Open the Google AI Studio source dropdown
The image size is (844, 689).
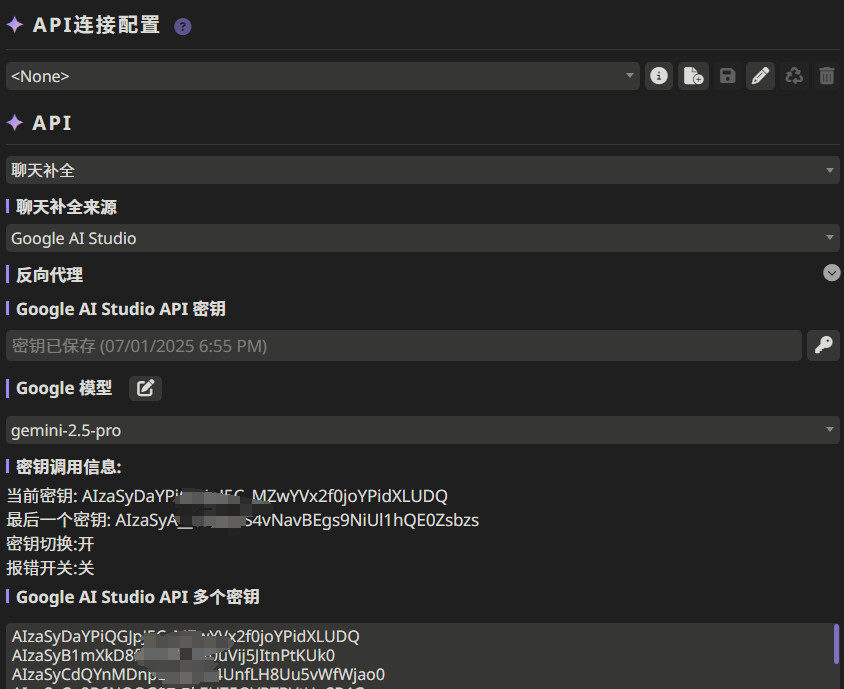coord(422,238)
